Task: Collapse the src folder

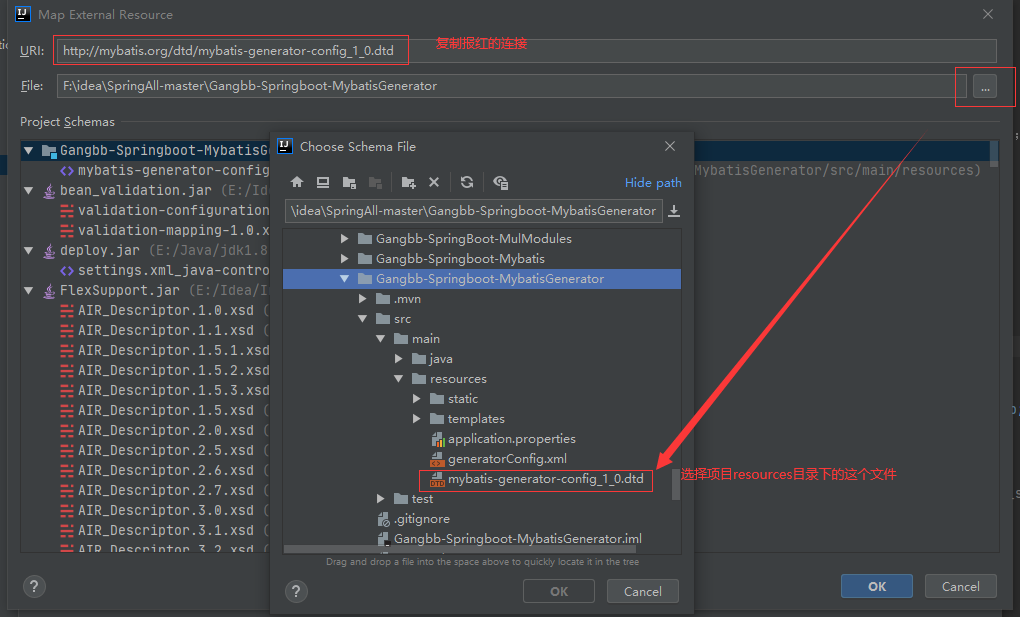Action: click(362, 319)
